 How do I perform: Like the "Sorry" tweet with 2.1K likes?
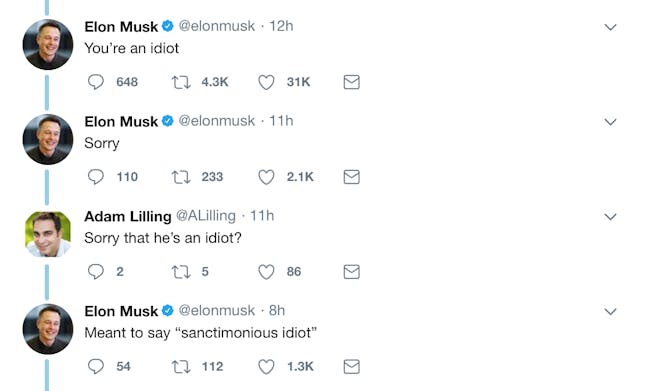(266, 177)
